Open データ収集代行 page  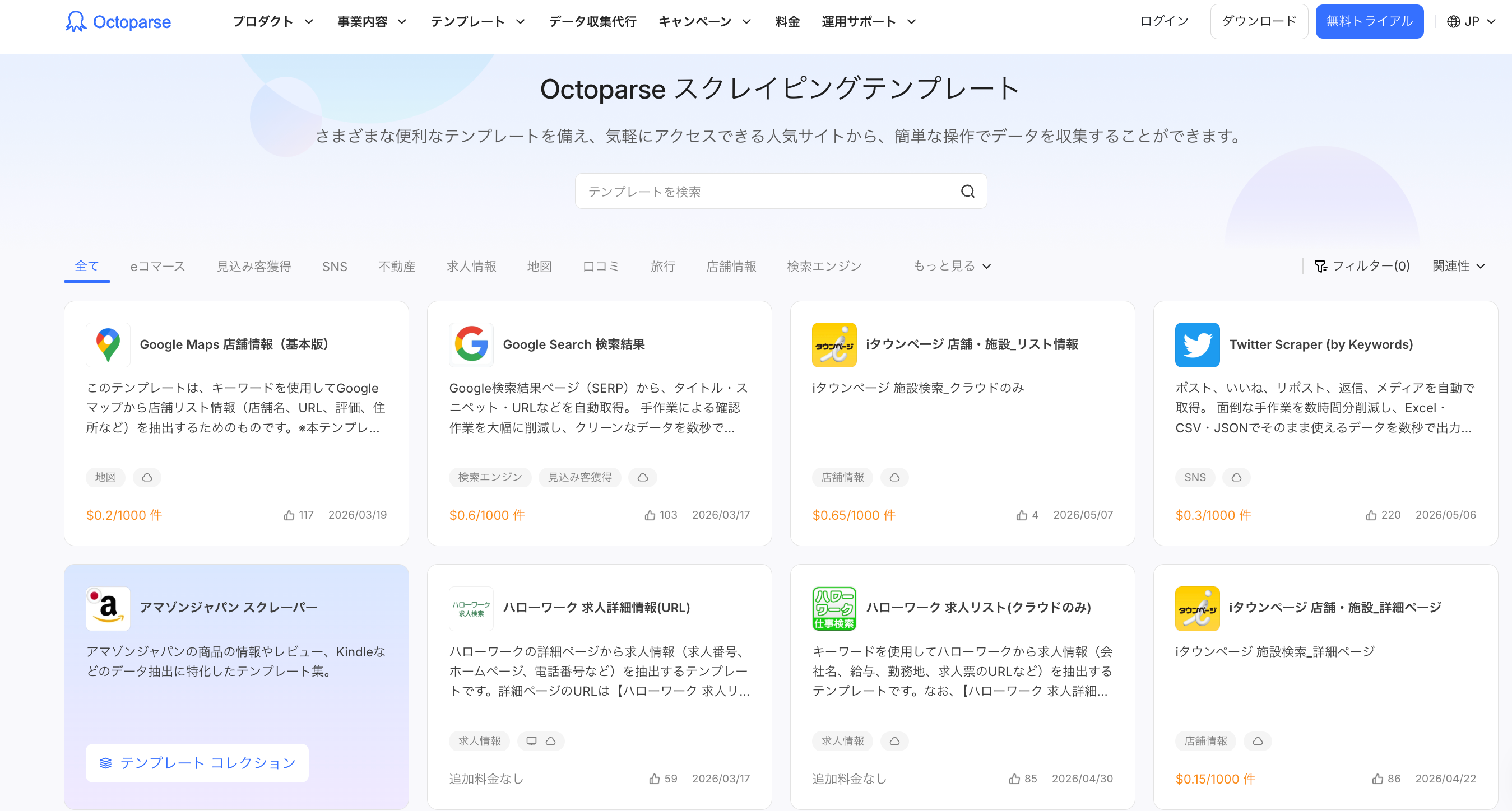[592, 22]
